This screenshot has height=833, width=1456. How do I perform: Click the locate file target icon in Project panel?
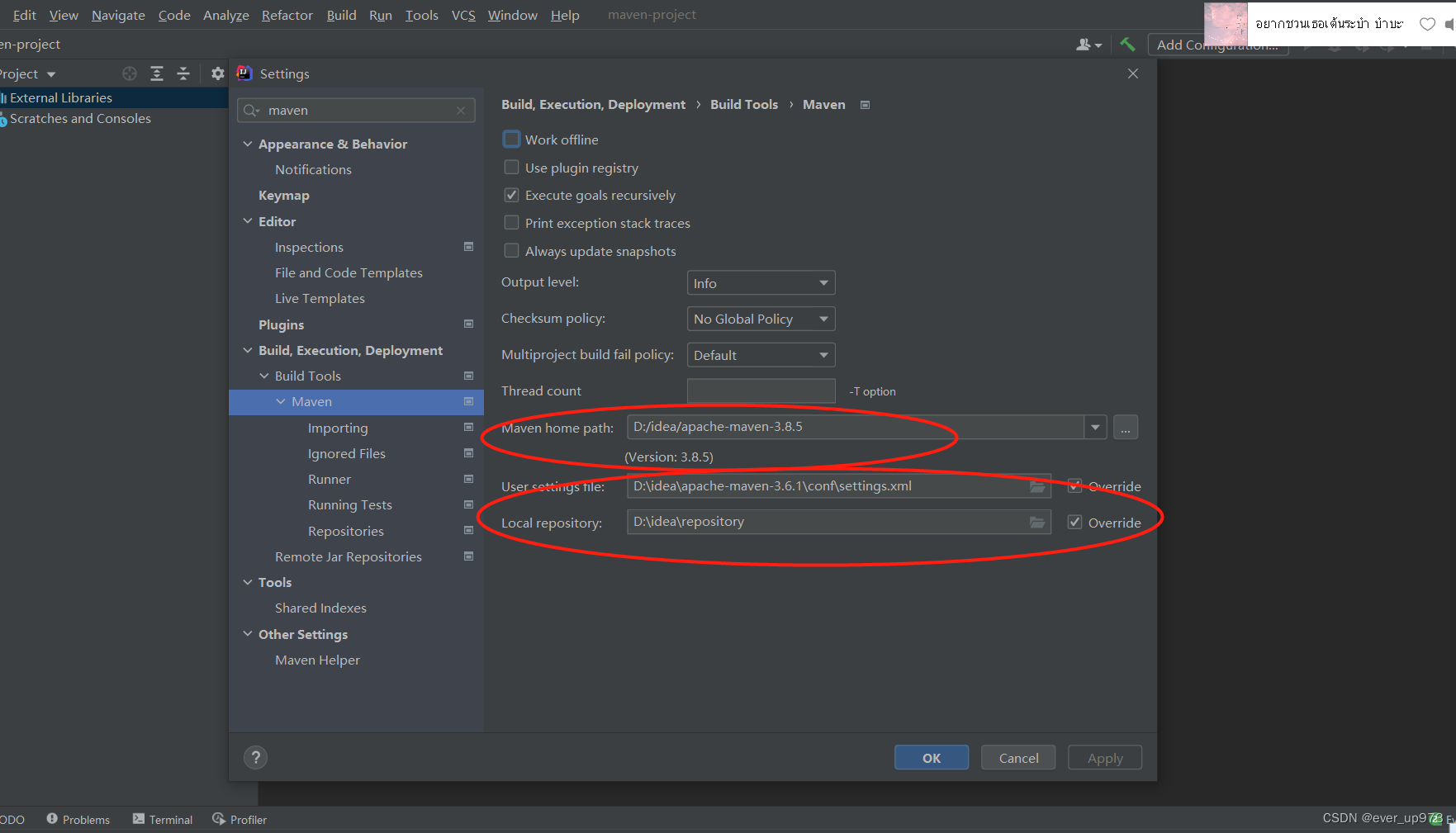[130, 73]
